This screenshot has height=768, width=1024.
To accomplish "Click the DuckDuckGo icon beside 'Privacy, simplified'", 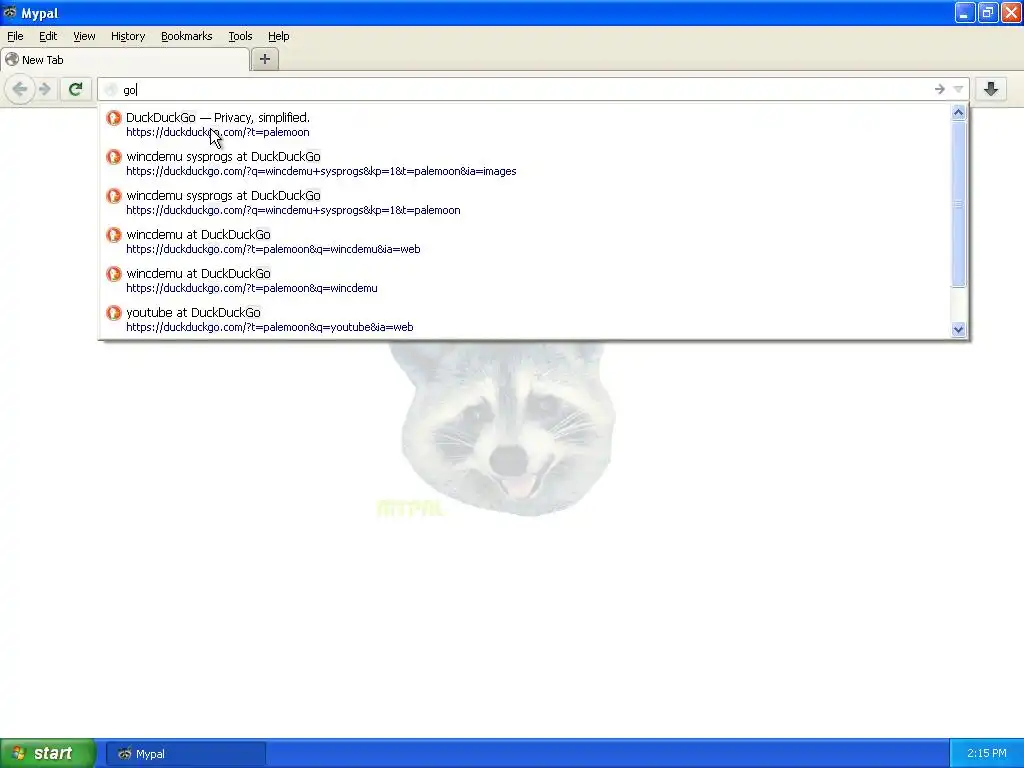I will [x=114, y=118].
